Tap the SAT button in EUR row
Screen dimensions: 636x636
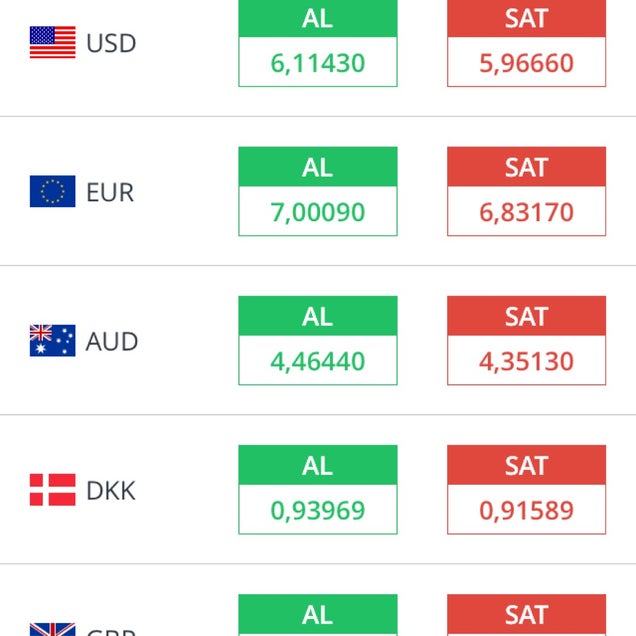tap(526, 167)
